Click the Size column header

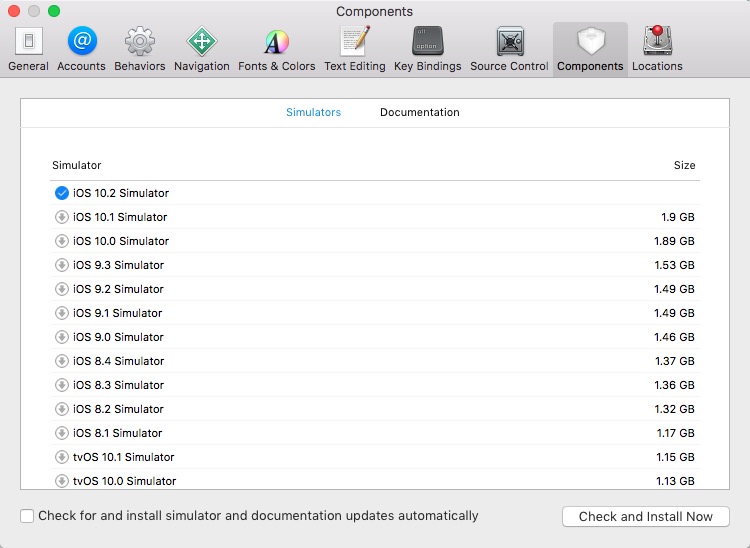pos(684,165)
